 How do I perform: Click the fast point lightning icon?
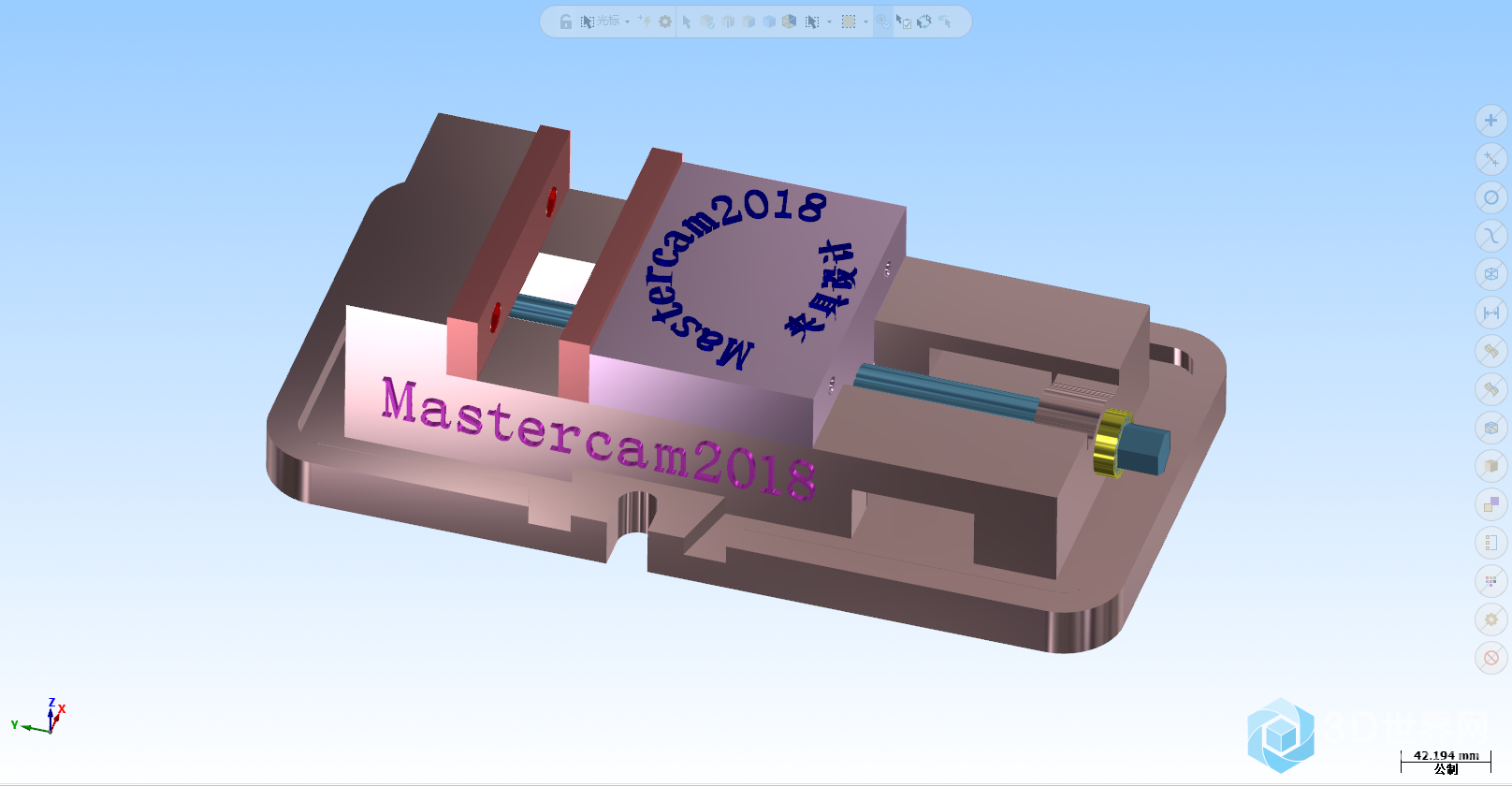point(645,21)
